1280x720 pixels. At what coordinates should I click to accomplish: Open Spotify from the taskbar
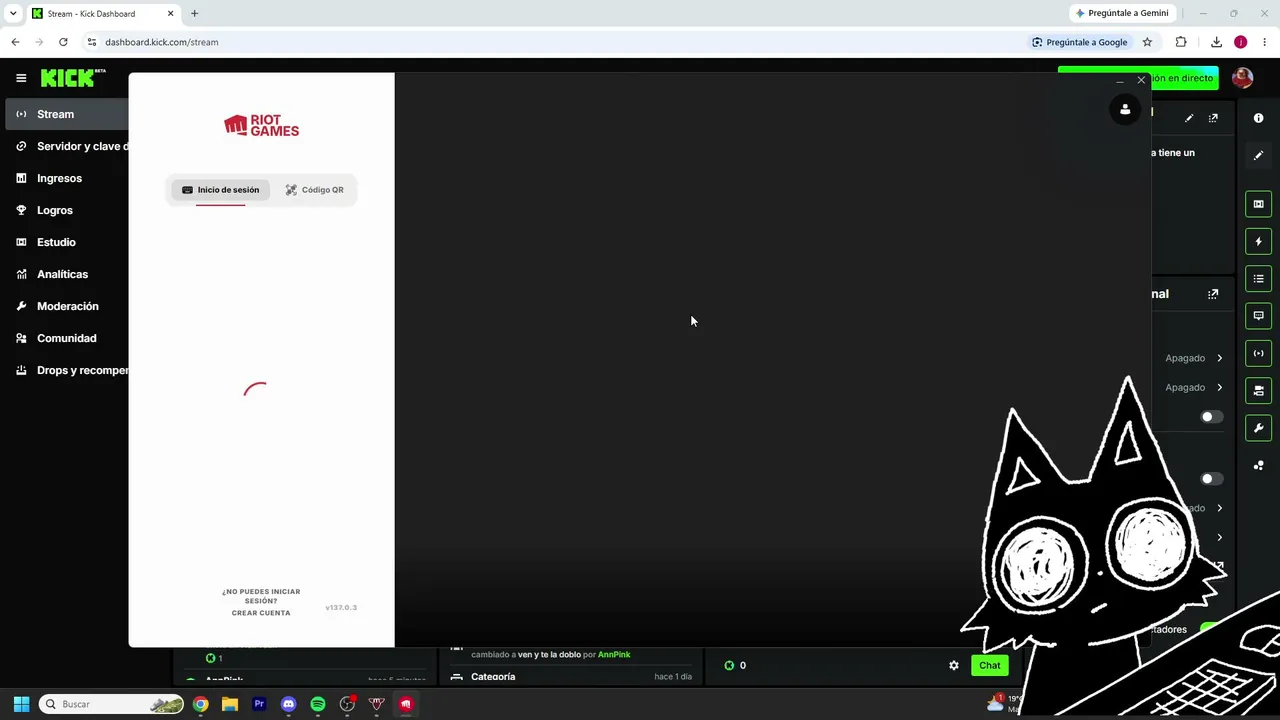pos(318,704)
